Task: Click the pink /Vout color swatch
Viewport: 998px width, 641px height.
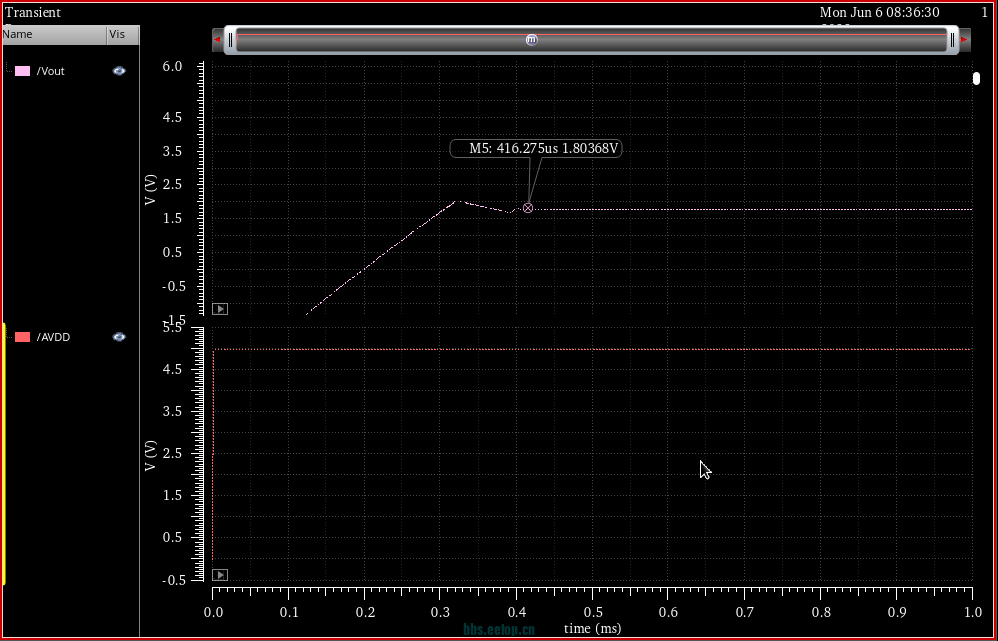Action: click(22, 71)
